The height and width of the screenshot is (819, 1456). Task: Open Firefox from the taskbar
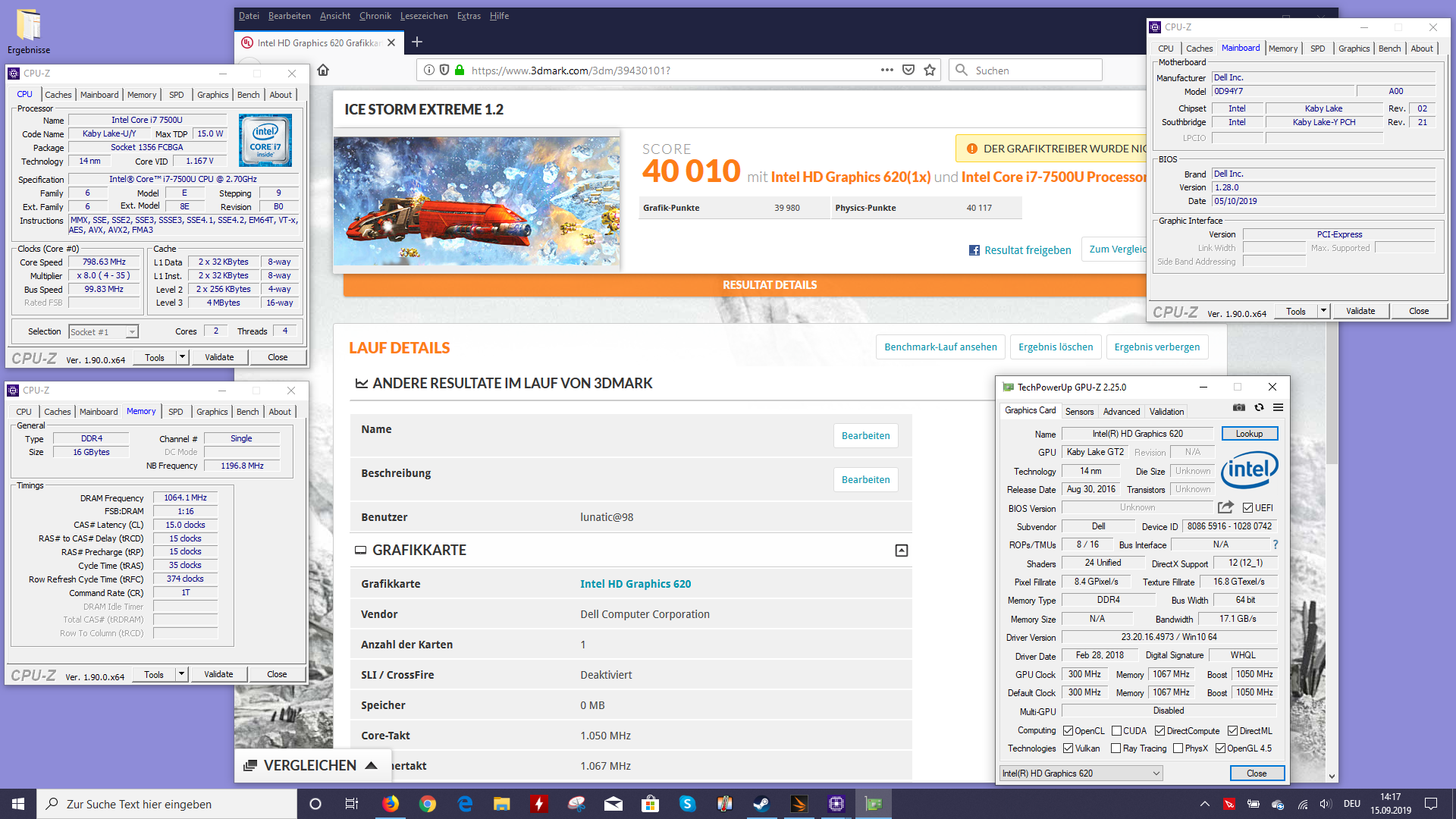point(391,804)
